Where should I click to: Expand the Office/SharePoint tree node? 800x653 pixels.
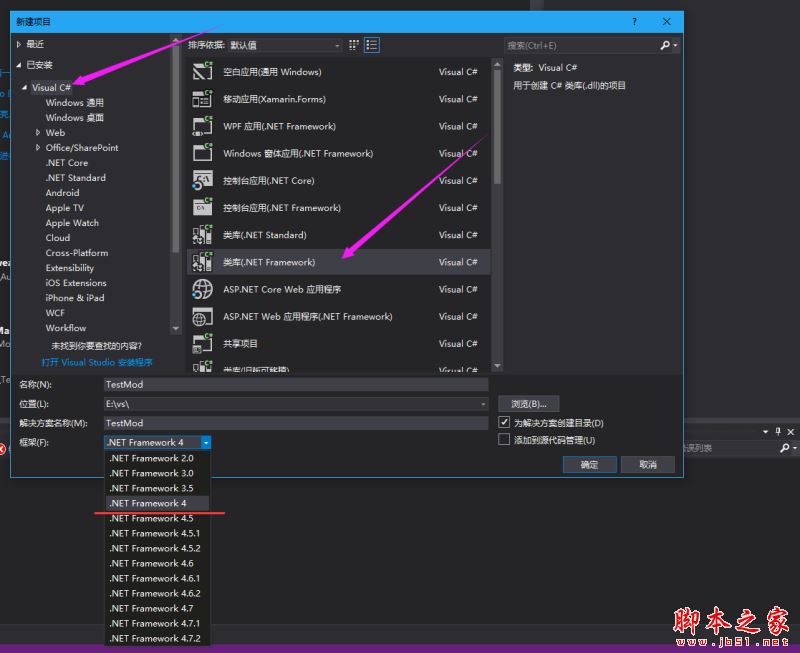(38, 147)
